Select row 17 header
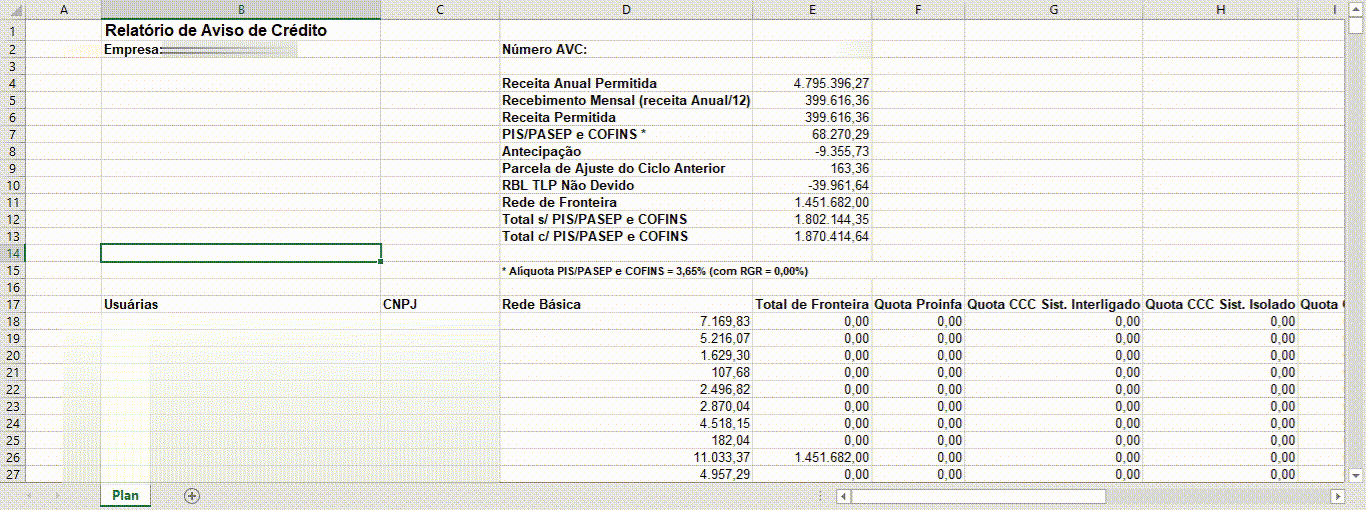This screenshot has height=510, width=1366. coord(13,304)
